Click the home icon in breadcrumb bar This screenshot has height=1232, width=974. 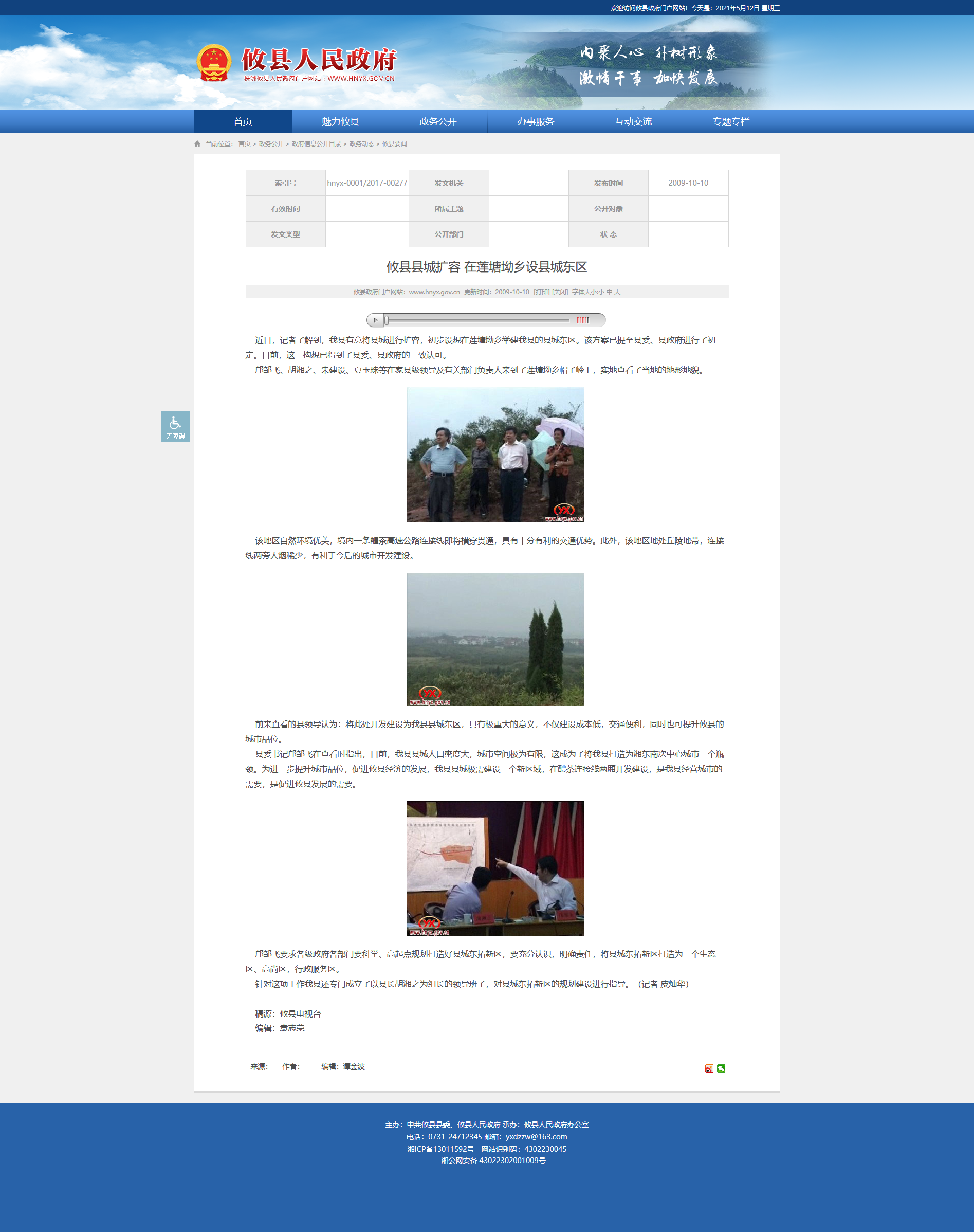(x=197, y=144)
